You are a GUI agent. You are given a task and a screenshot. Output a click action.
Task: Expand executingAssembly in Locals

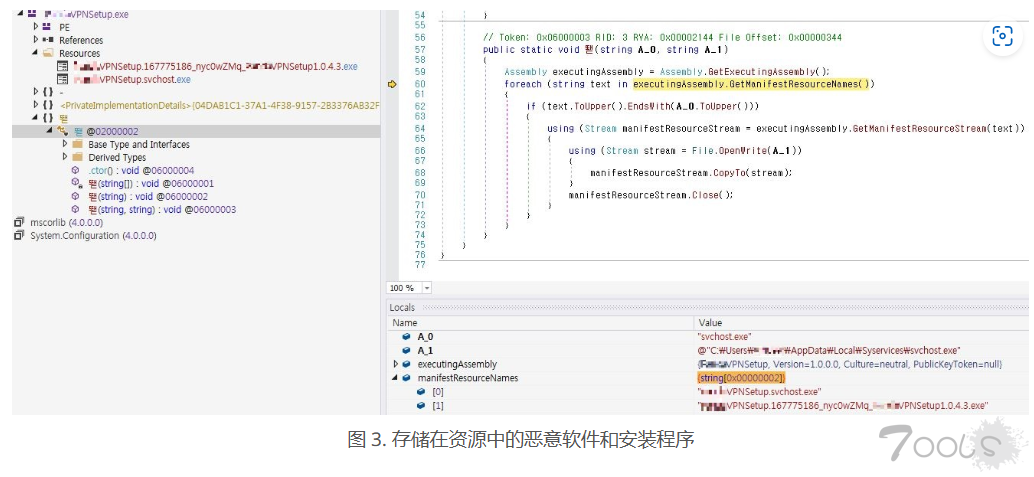395,364
